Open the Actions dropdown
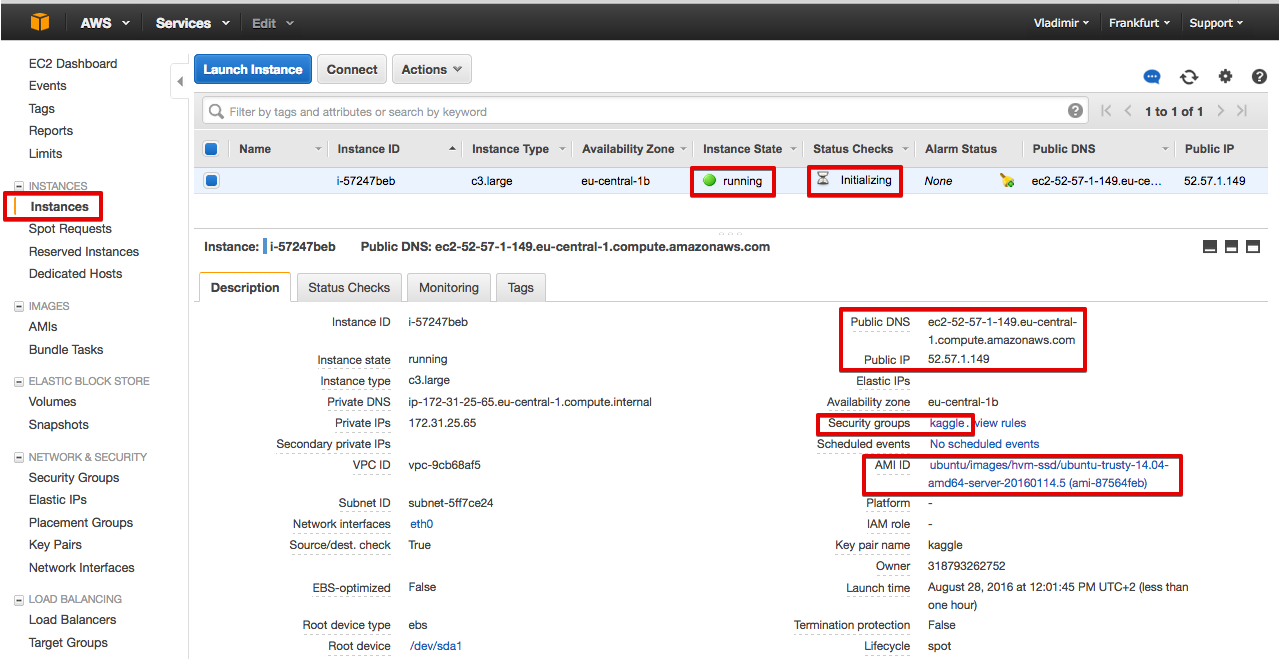 point(432,69)
